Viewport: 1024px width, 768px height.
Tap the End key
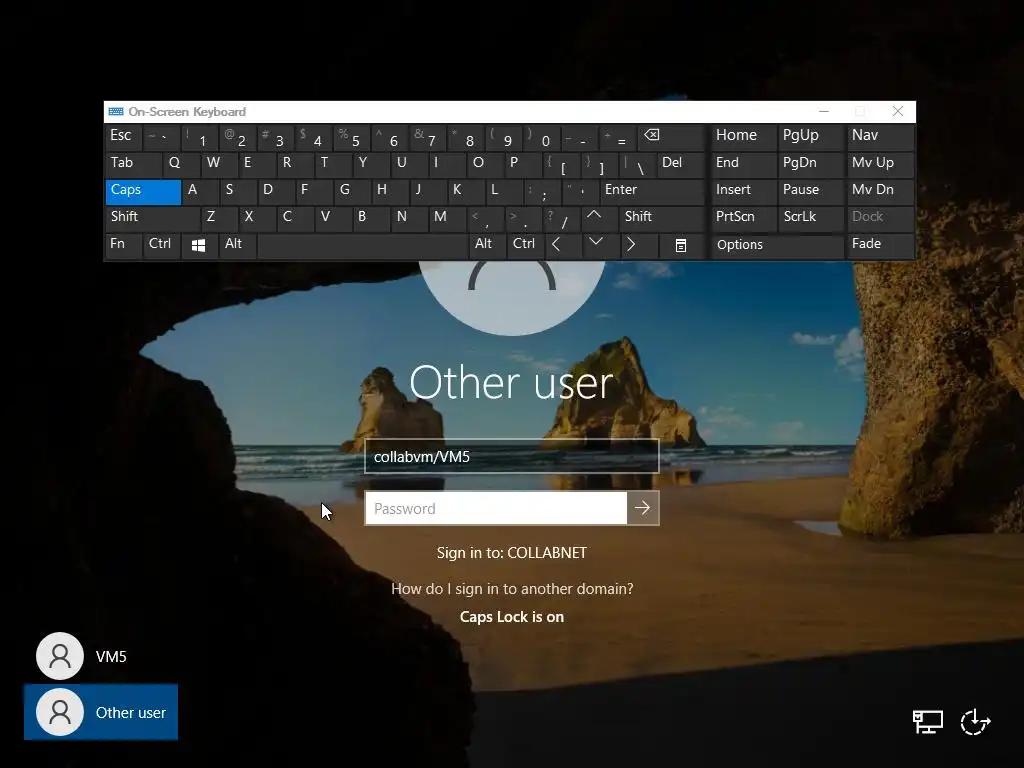pos(743,164)
